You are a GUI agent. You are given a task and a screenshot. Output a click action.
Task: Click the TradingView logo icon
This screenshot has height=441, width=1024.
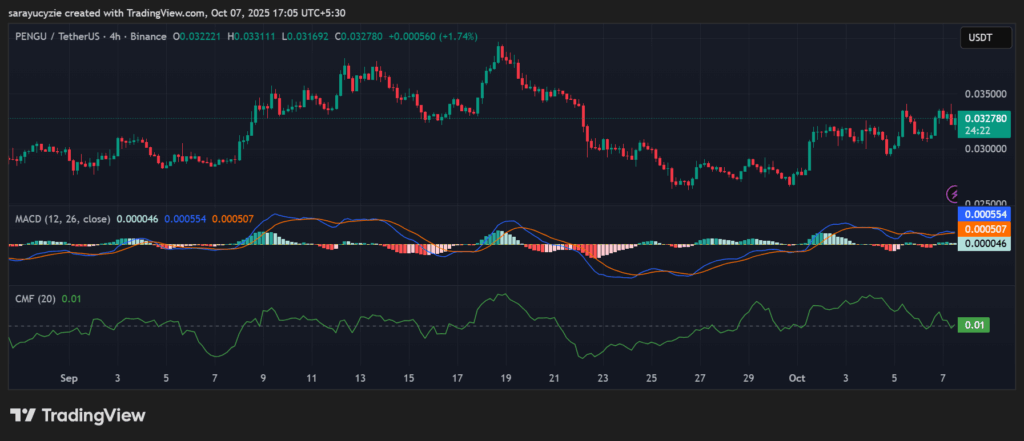(x=23, y=415)
